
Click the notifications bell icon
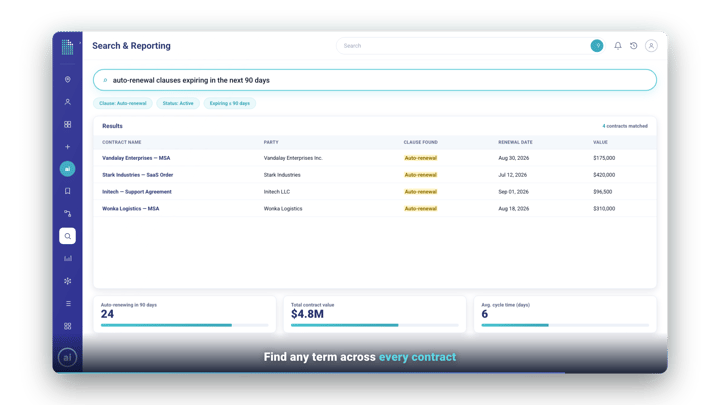(x=618, y=45)
